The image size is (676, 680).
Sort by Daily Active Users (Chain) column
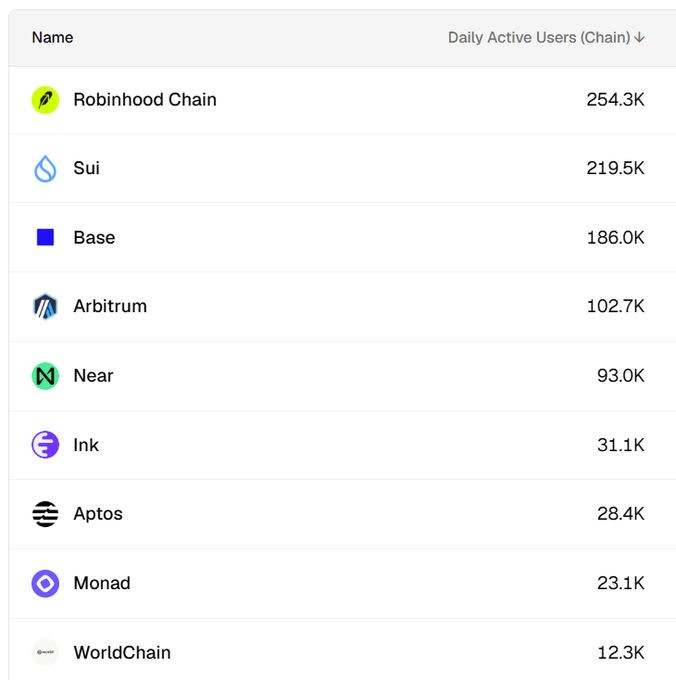[x=546, y=37]
